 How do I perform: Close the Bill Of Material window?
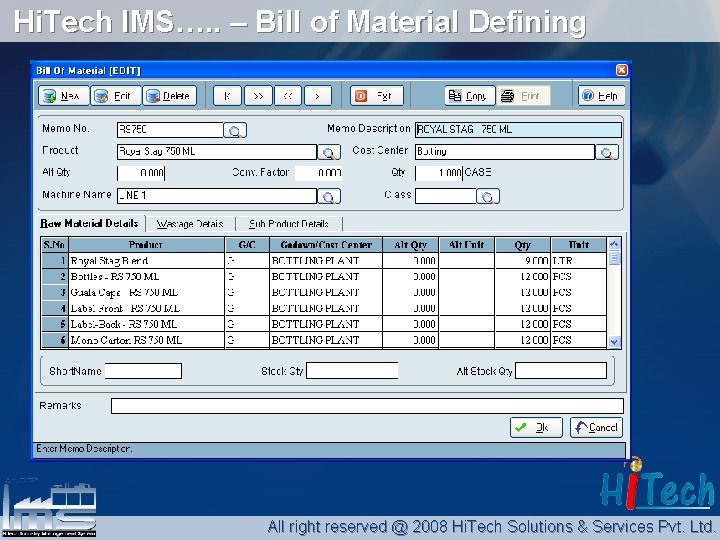click(621, 70)
